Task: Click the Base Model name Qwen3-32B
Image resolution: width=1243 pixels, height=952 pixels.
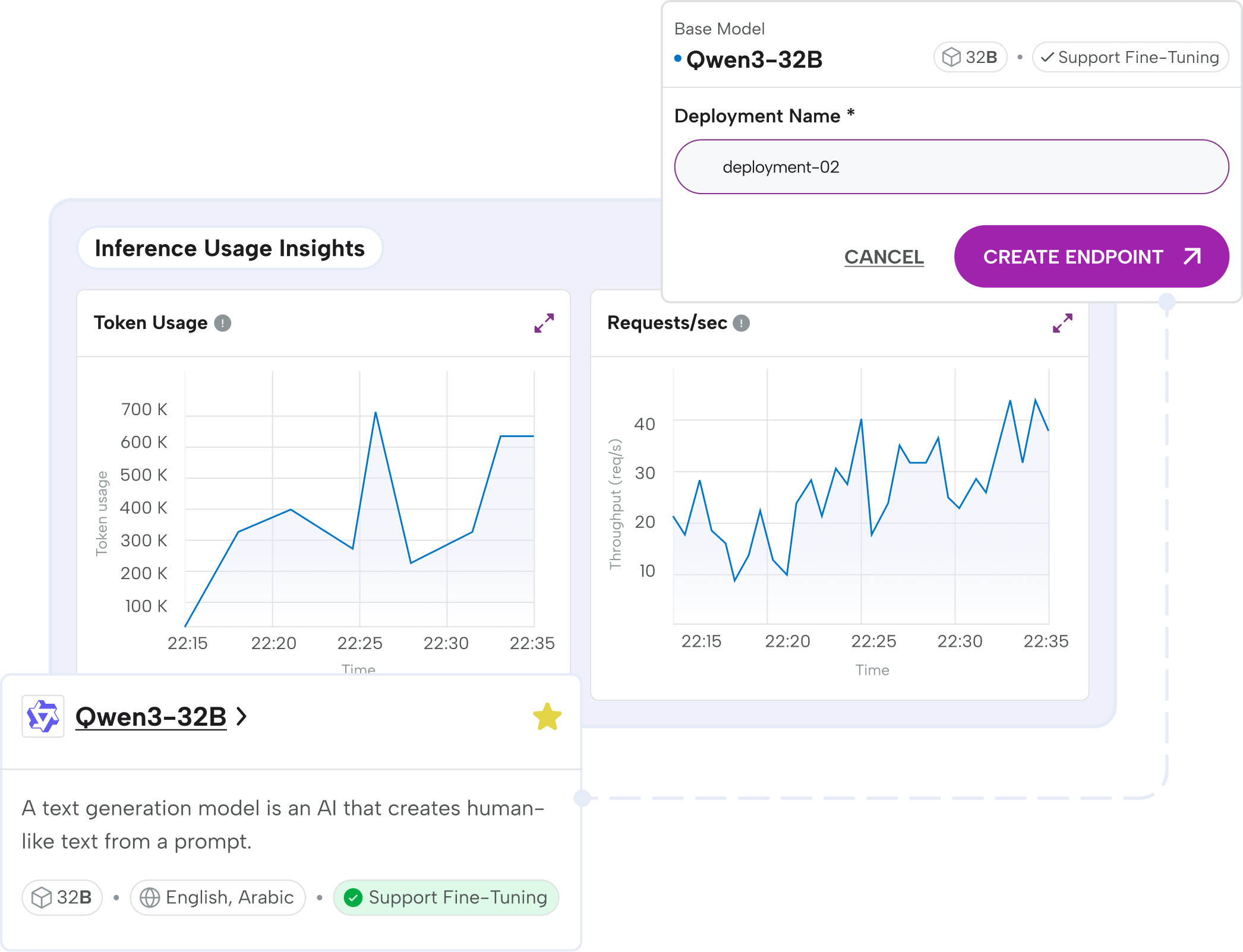Action: pos(755,60)
